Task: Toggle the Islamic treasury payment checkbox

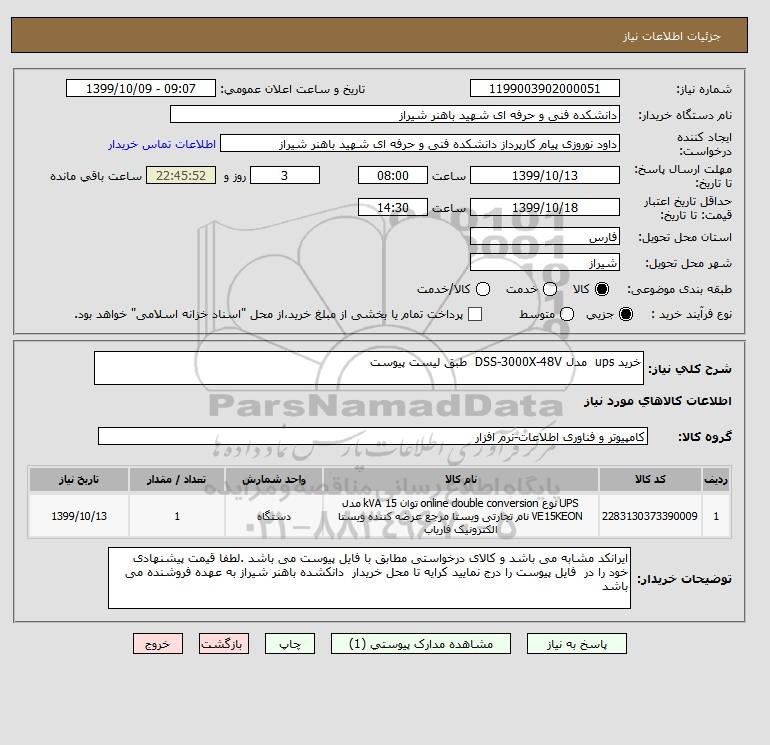Action: [475, 314]
